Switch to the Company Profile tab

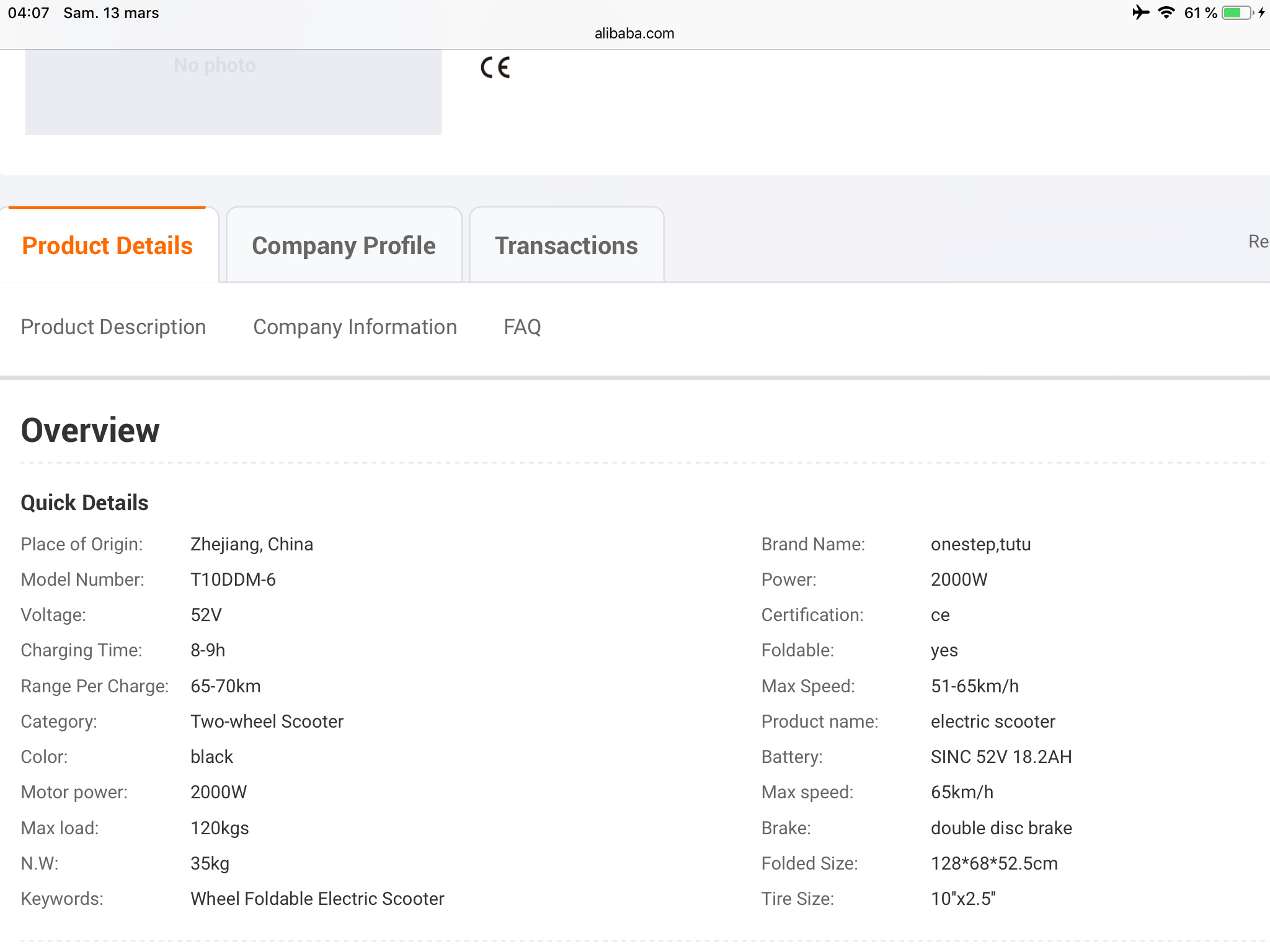coord(344,246)
